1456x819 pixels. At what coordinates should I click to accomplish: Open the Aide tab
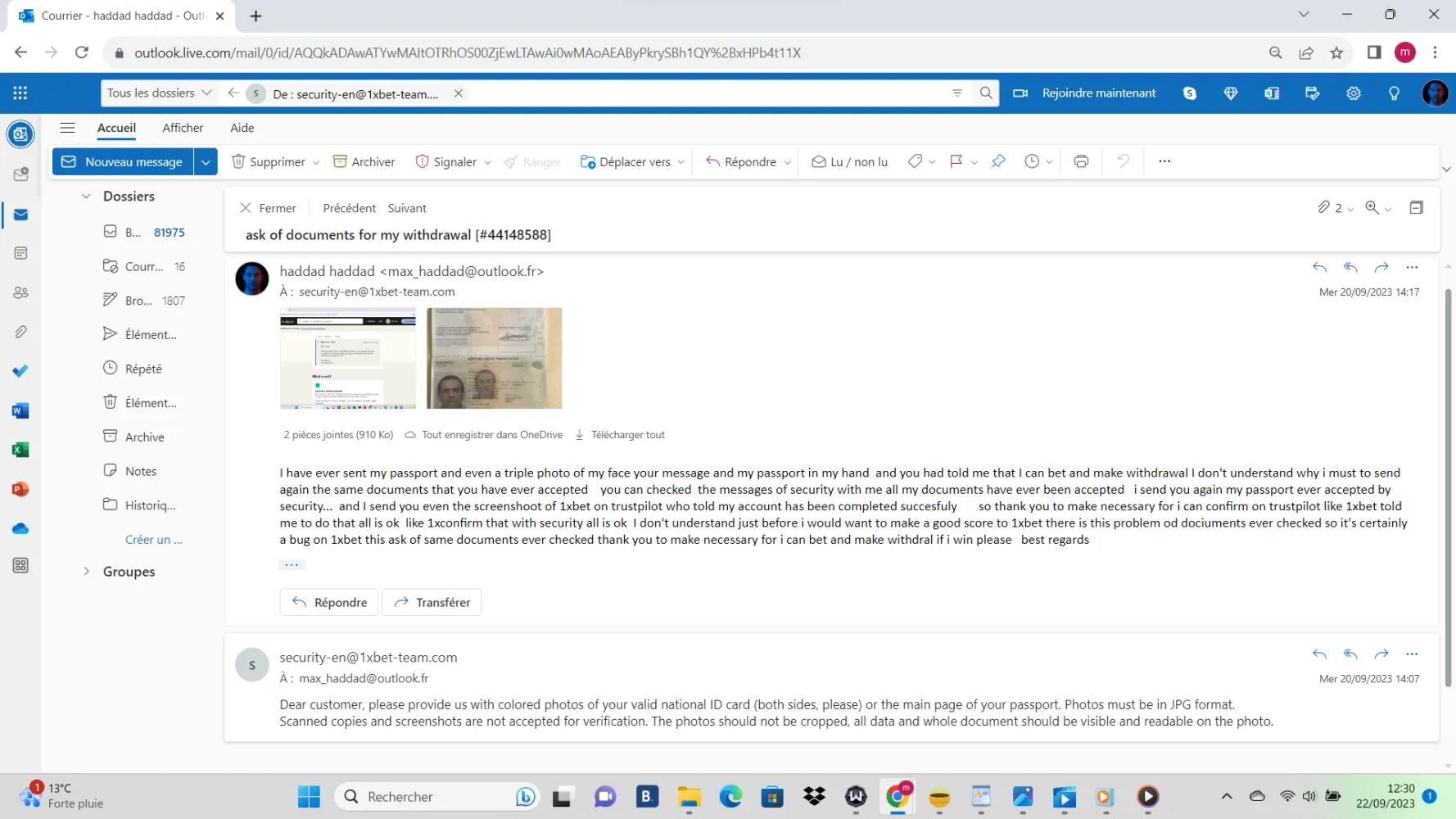click(x=242, y=128)
